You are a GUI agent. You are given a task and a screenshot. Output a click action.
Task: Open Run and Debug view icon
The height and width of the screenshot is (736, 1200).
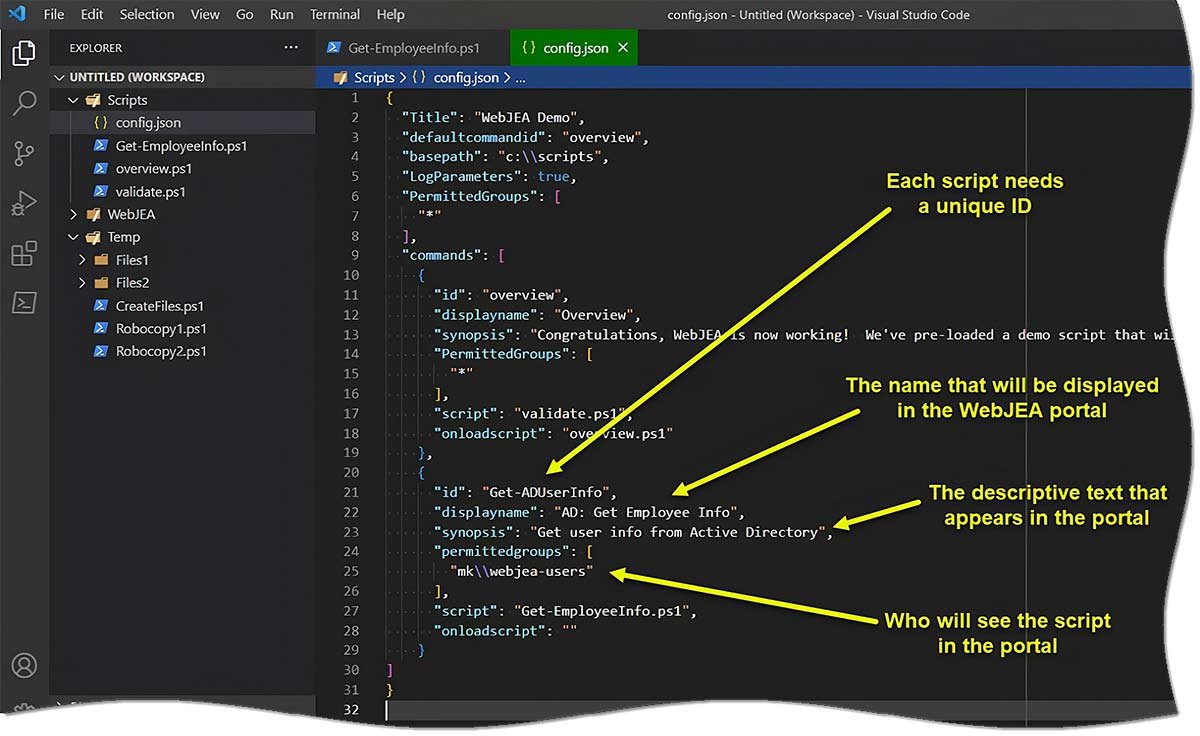(x=24, y=204)
